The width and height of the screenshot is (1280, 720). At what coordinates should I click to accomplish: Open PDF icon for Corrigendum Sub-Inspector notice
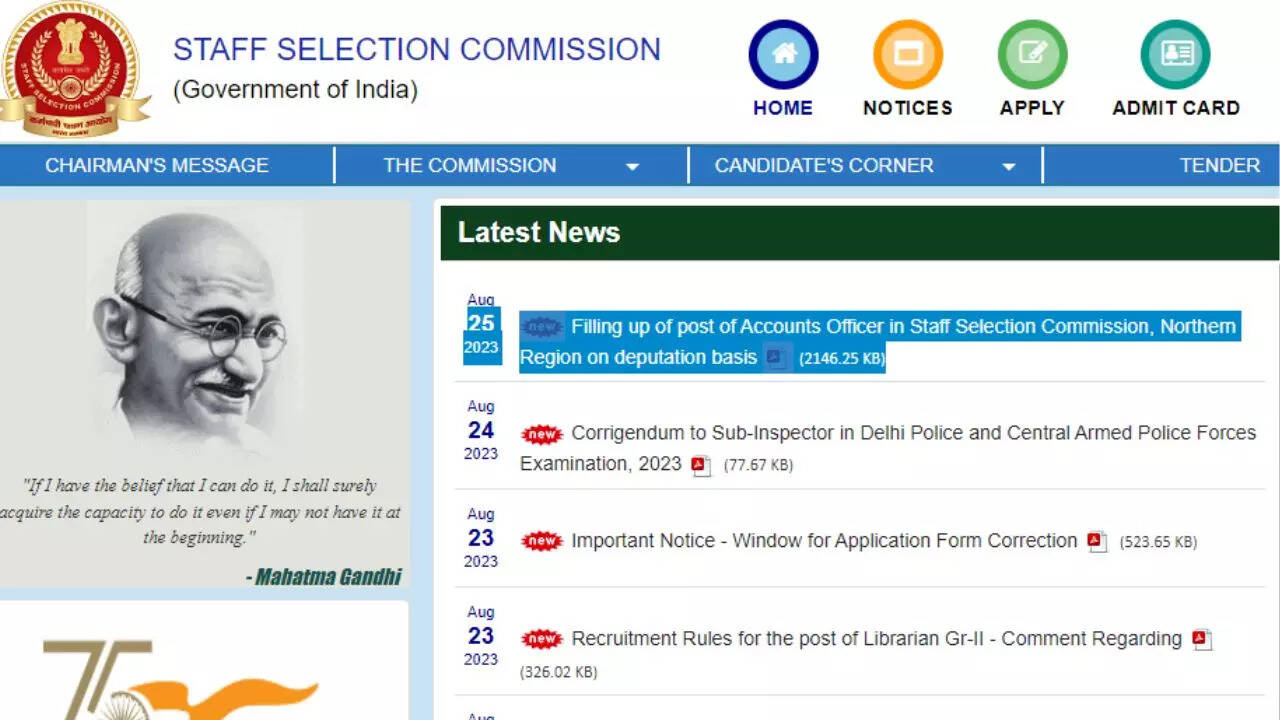[x=701, y=465]
